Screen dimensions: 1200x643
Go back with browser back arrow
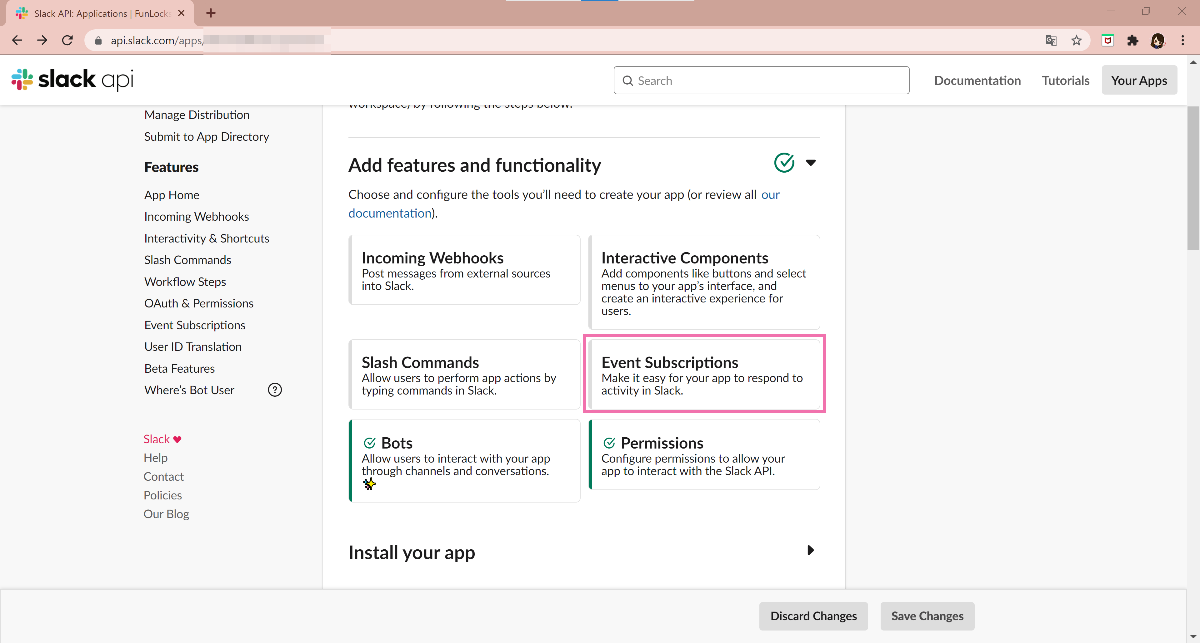[x=16, y=40]
